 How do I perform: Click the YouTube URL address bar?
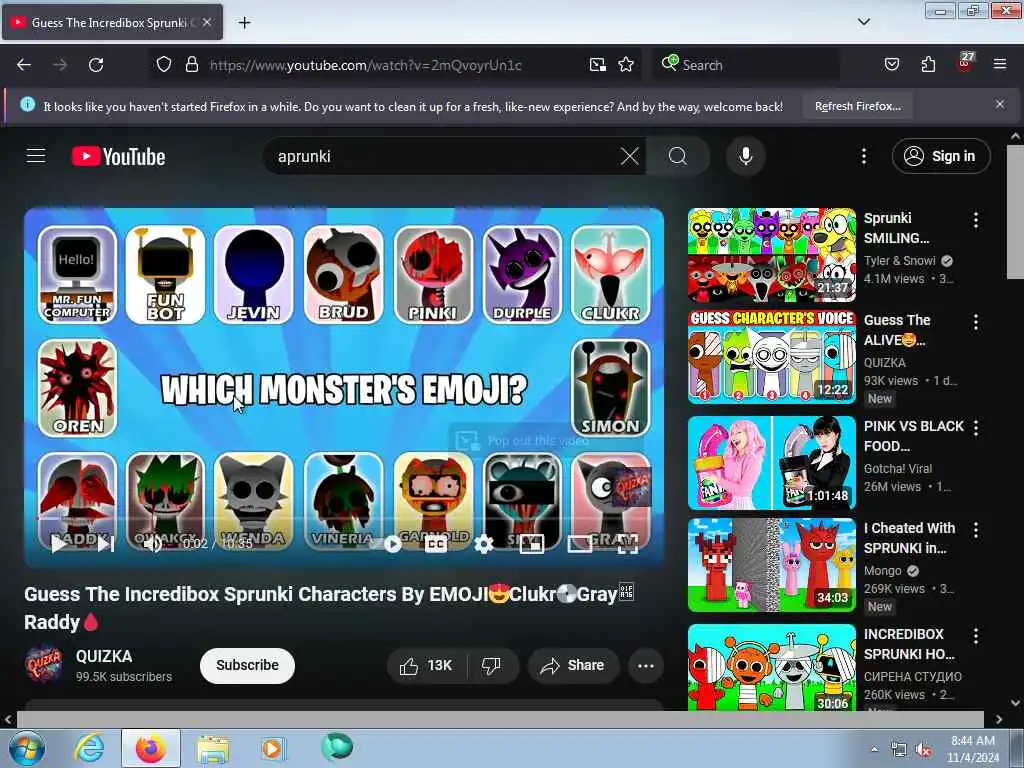(x=365, y=65)
